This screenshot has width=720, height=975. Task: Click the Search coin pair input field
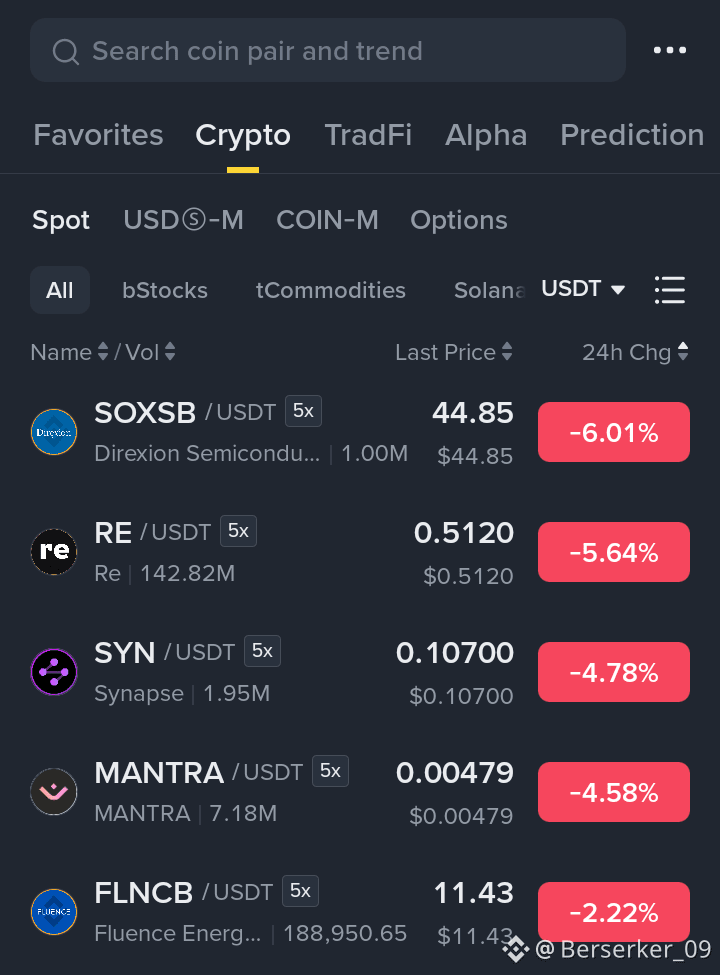[328, 50]
